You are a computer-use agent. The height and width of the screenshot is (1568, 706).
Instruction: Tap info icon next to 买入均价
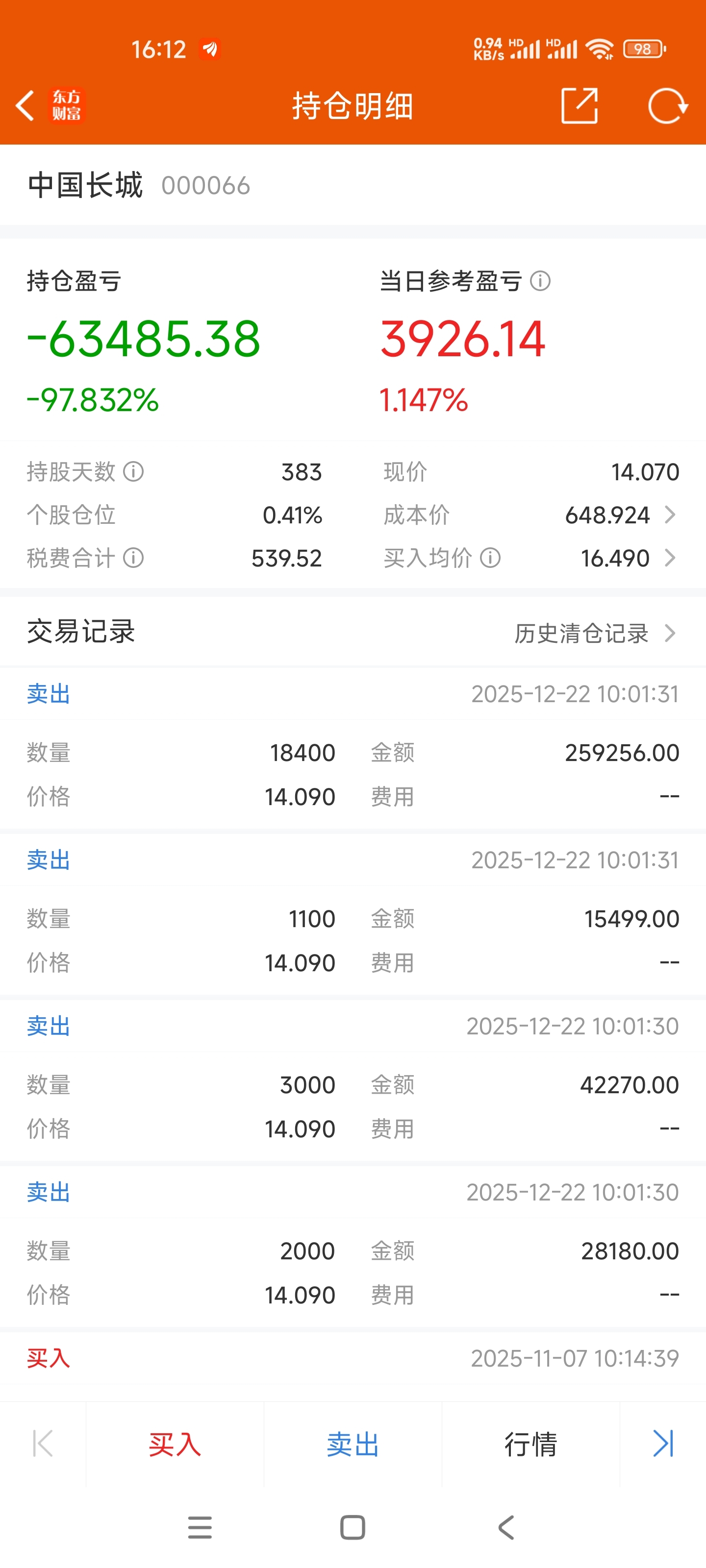[490, 558]
